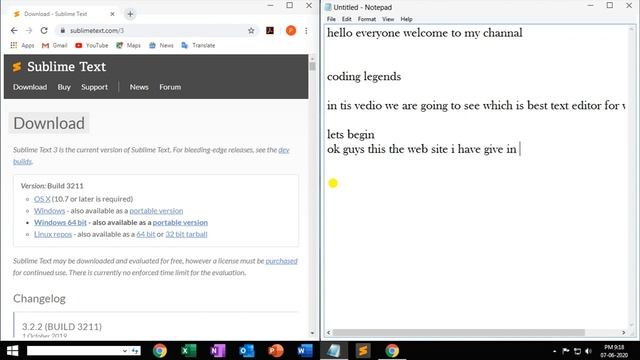
Task: Open Excel from the taskbar
Action: 189,351
